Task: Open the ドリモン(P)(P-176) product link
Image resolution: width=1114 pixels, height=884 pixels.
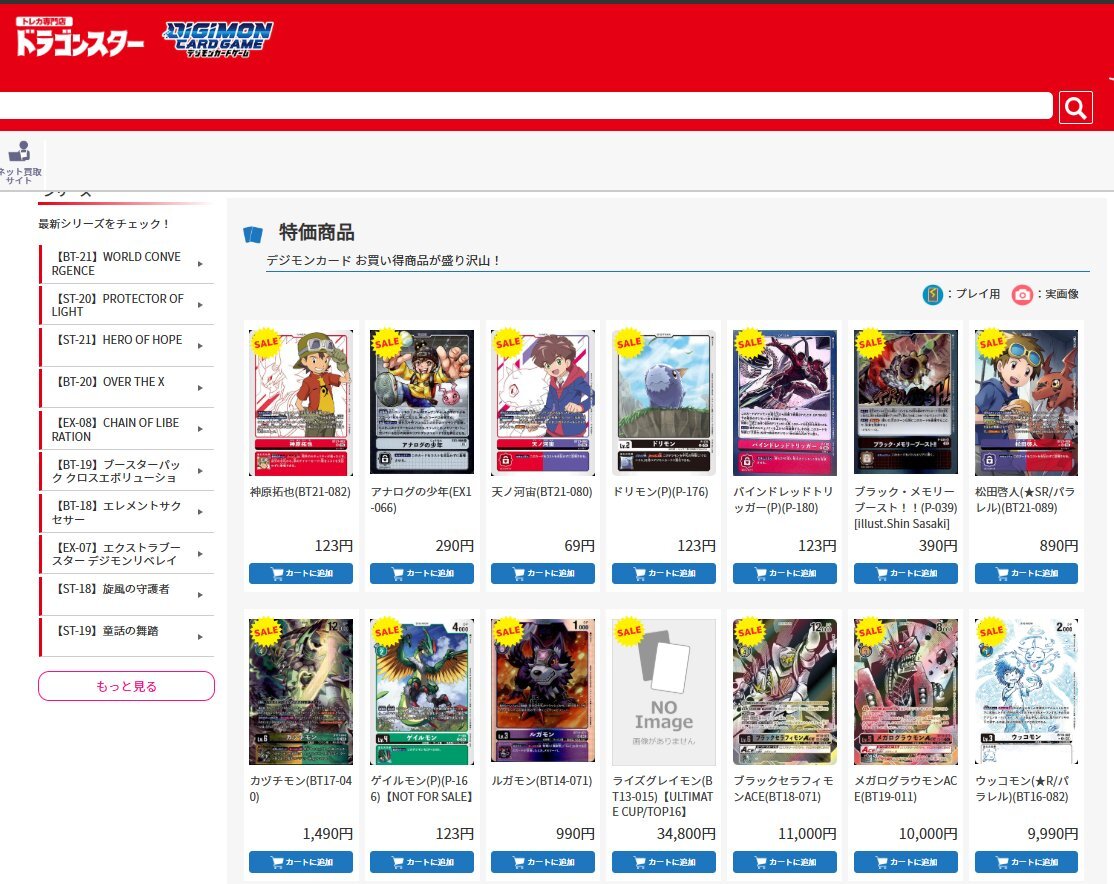Action: click(661, 492)
